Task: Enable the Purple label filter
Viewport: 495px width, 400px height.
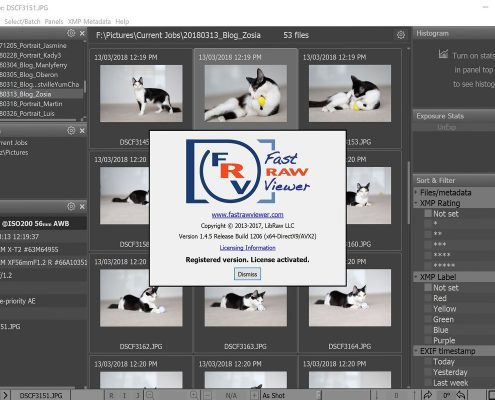Action: (x=428, y=341)
